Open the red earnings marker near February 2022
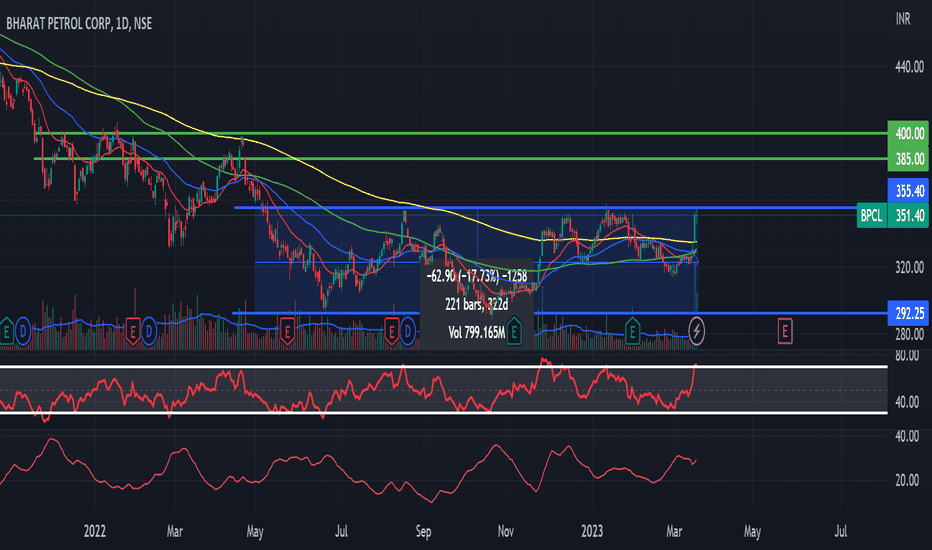The width and height of the screenshot is (932, 550). 133,331
